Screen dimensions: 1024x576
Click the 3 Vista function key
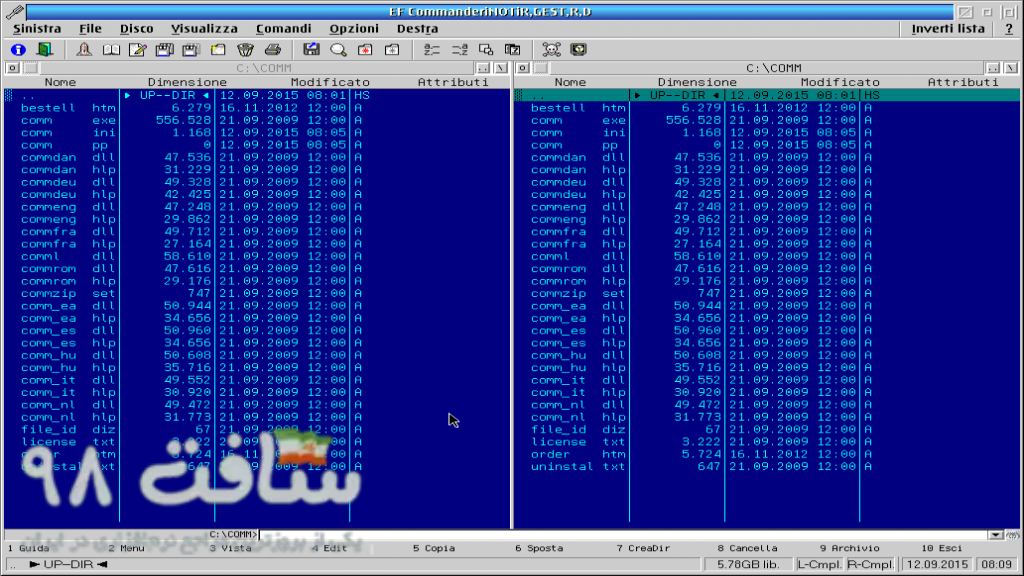[231, 549]
